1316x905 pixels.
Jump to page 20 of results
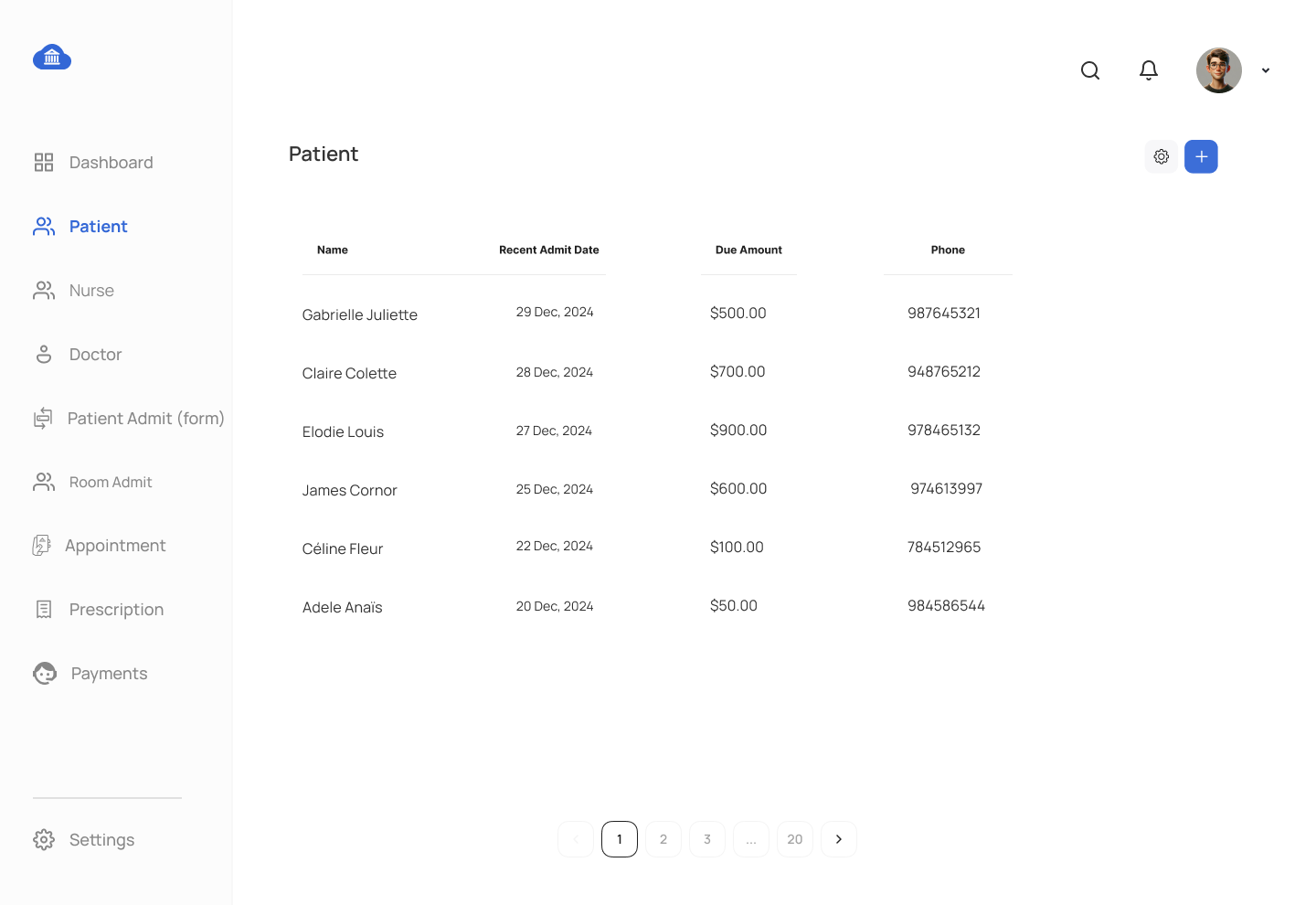pos(795,839)
